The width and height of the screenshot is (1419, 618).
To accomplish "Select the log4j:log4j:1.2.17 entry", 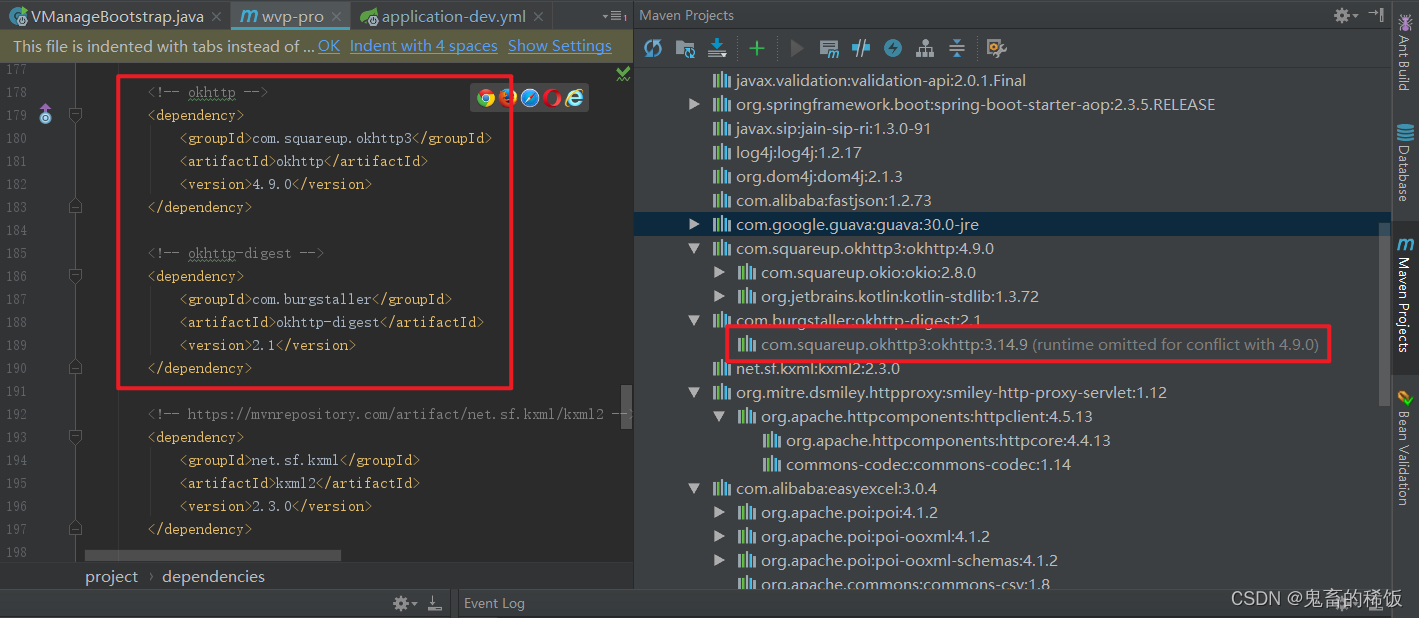I will click(787, 153).
